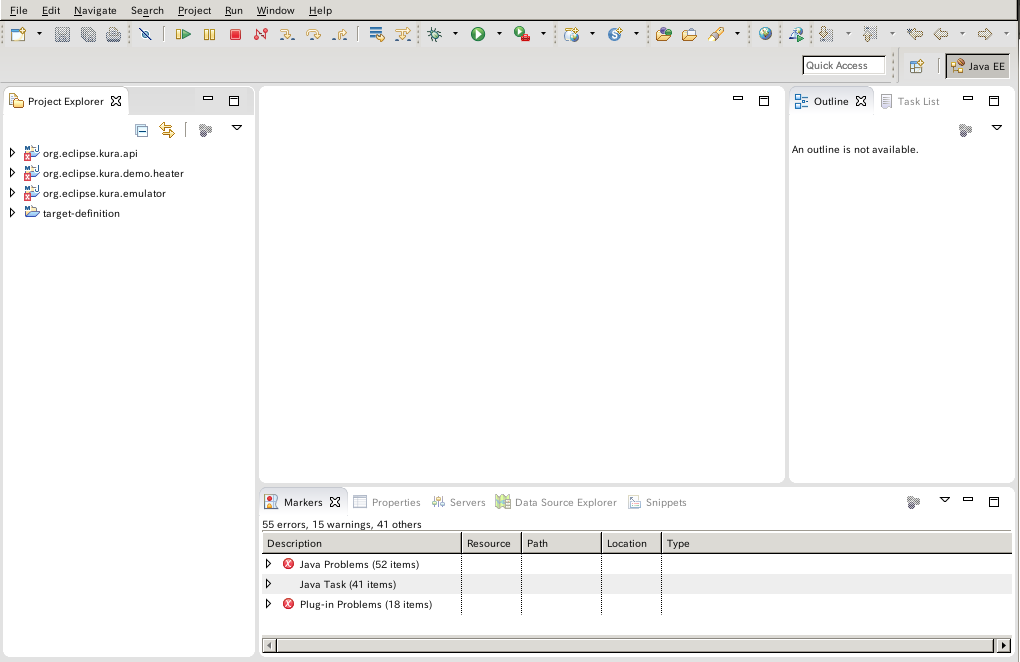This screenshot has width=1020, height=662.
Task: Open the dropdown arrow beside New Server icon
Action: click(x=592, y=34)
